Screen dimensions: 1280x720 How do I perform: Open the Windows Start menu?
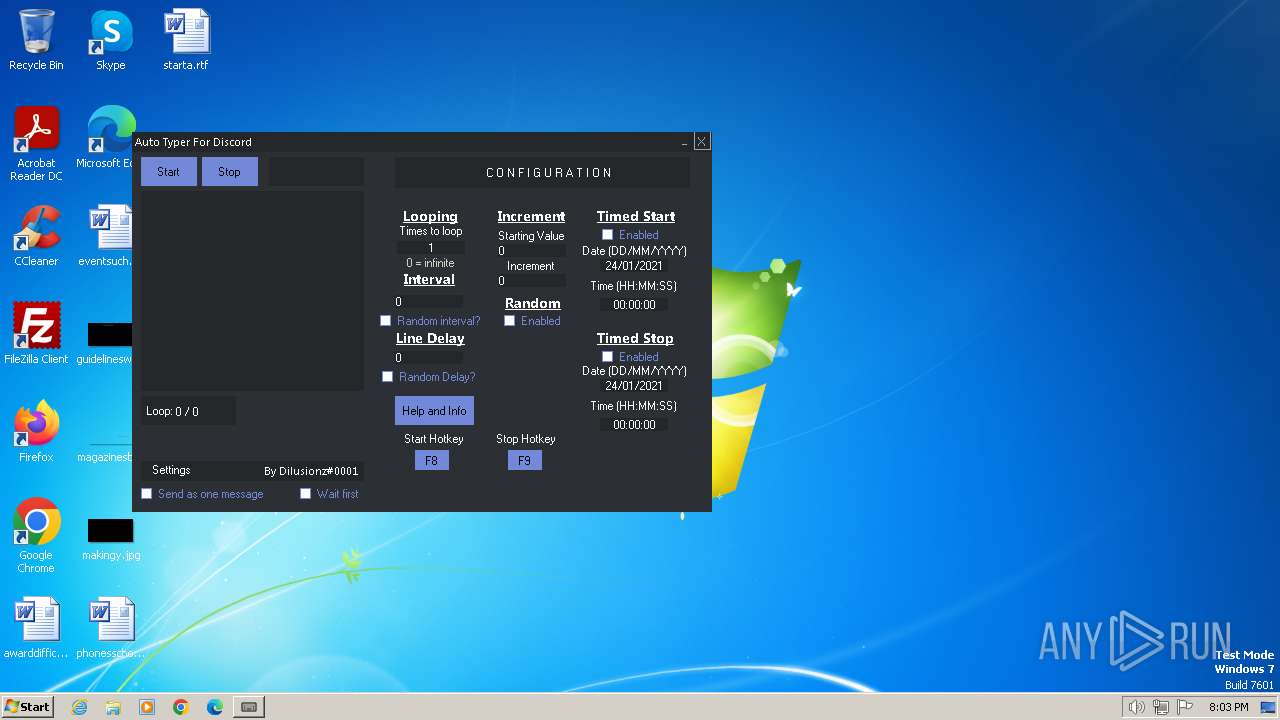[28, 707]
